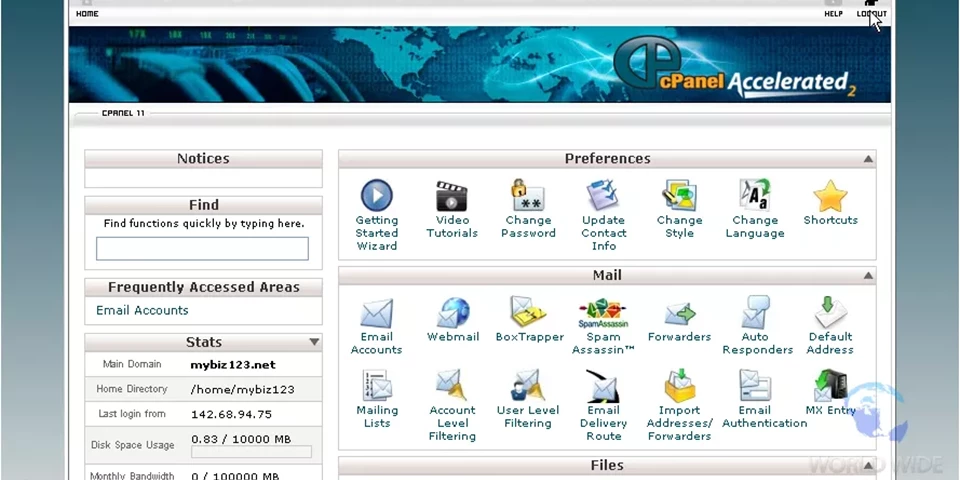Open Video Tutorials icon
Viewport: 960px width, 480px height.
coord(452,196)
